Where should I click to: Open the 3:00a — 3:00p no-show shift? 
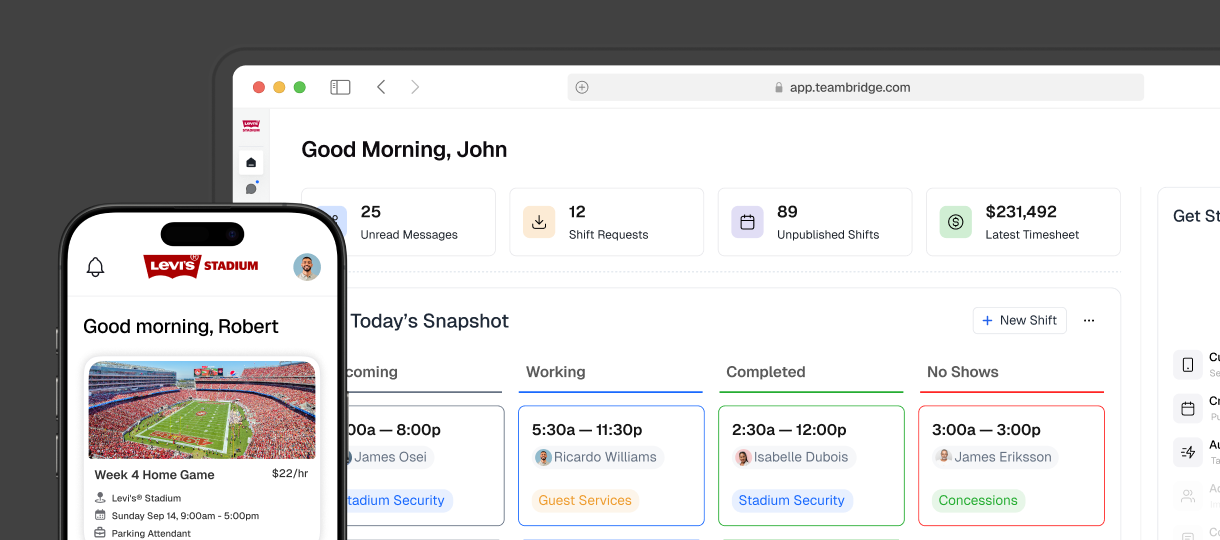(x=1011, y=465)
